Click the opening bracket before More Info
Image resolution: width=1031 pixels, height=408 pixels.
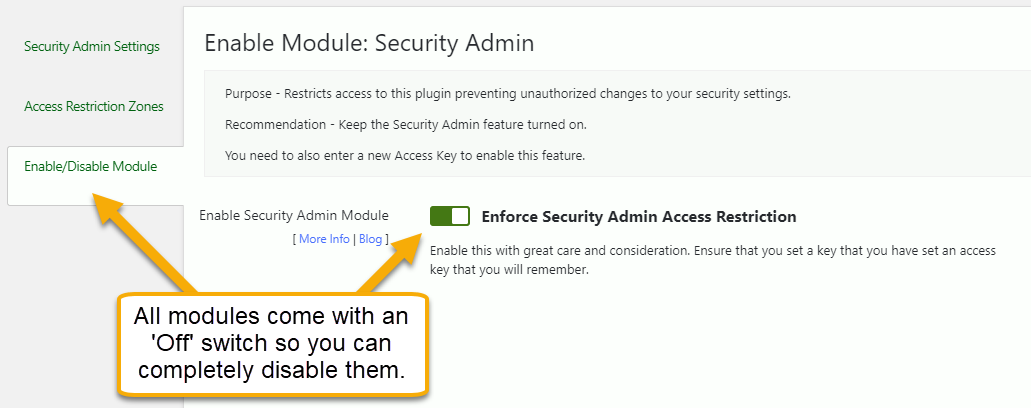(x=294, y=239)
